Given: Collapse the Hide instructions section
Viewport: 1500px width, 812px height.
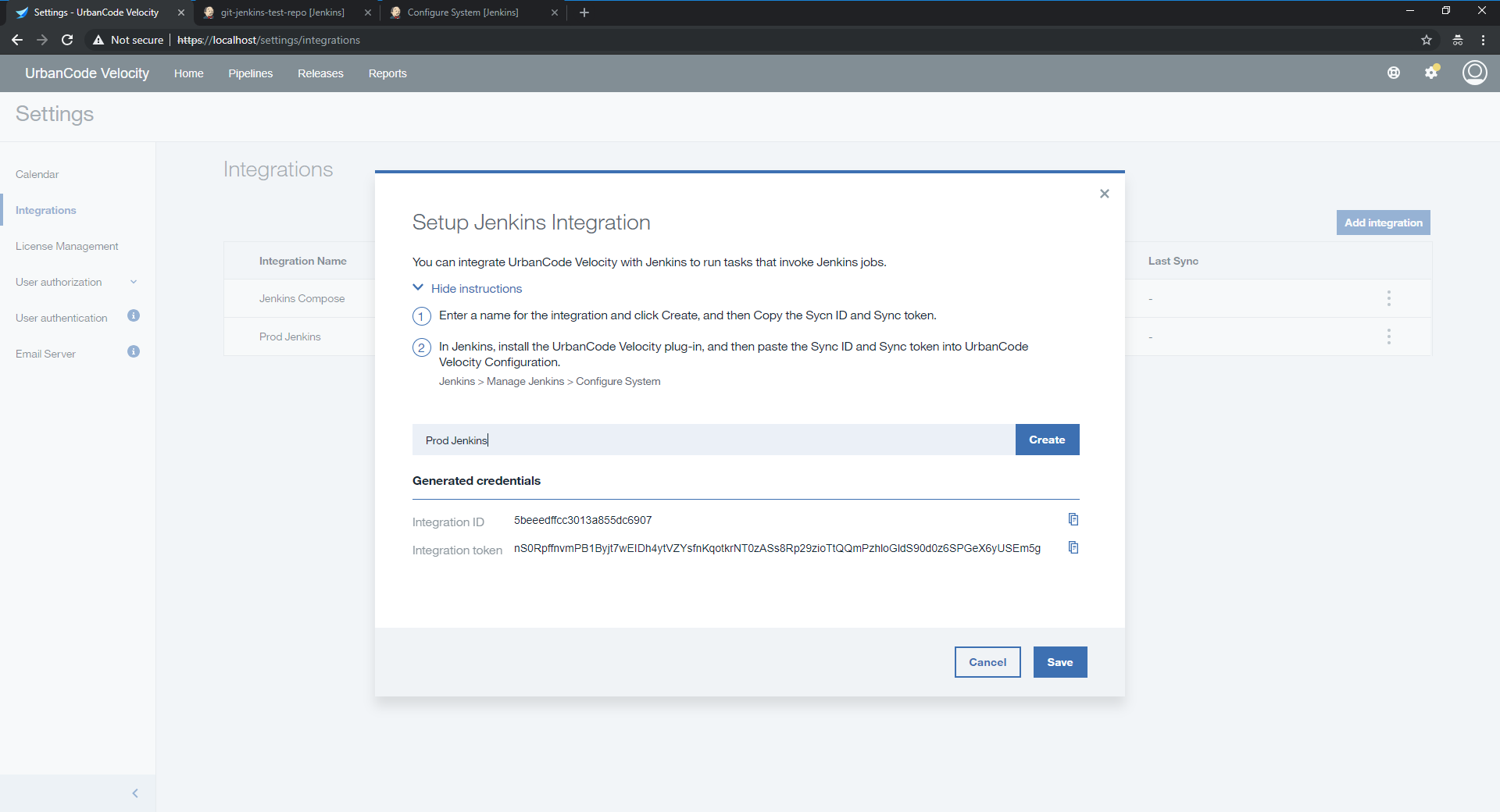Looking at the screenshot, I should pyautogui.click(x=467, y=288).
